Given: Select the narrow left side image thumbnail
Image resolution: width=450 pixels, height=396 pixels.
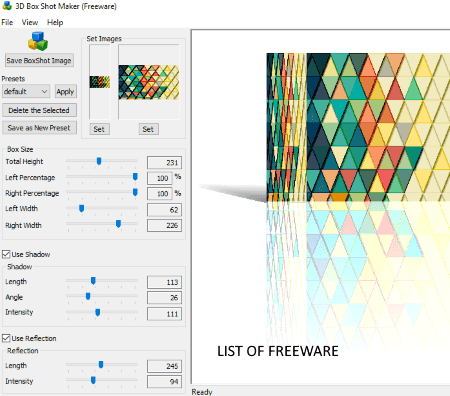Looking at the screenshot, I should (99, 82).
